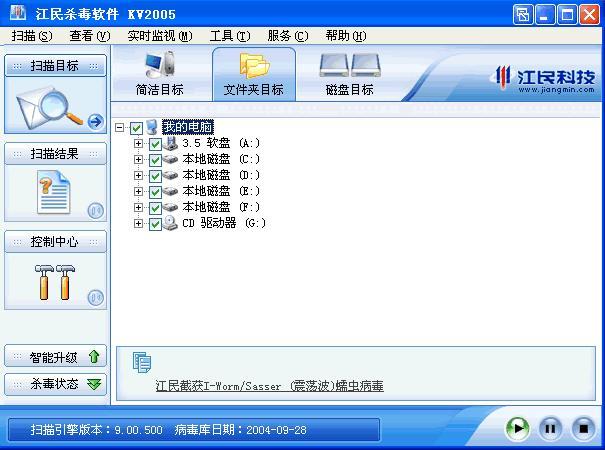Viewport: 605px width, 450px height.
Task: Click the 扫描引擎版本：9.00.500 status text
Action: (x=96, y=430)
